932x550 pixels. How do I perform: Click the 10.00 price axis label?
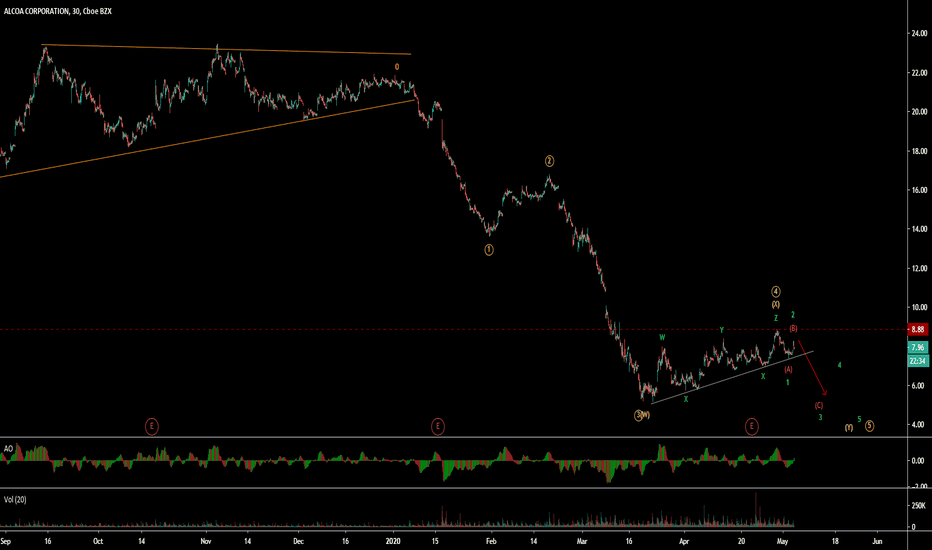click(919, 307)
